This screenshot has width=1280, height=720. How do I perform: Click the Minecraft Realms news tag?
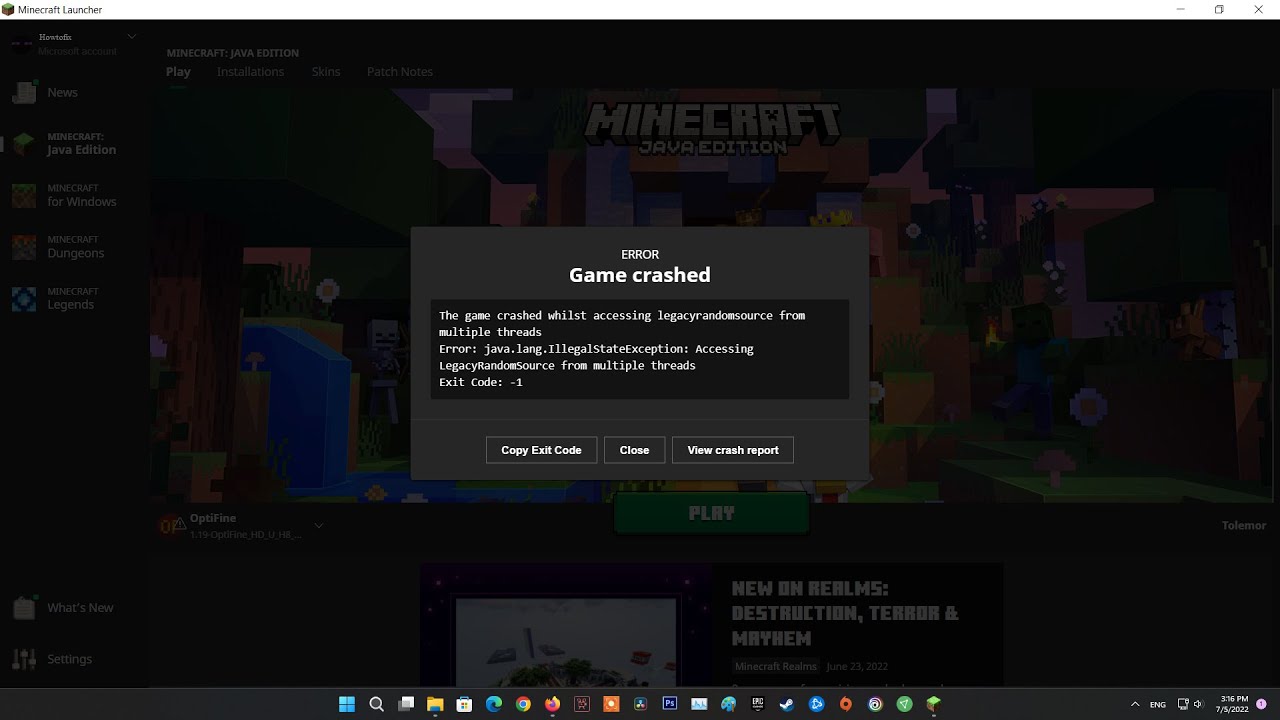click(x=776, y=666)
